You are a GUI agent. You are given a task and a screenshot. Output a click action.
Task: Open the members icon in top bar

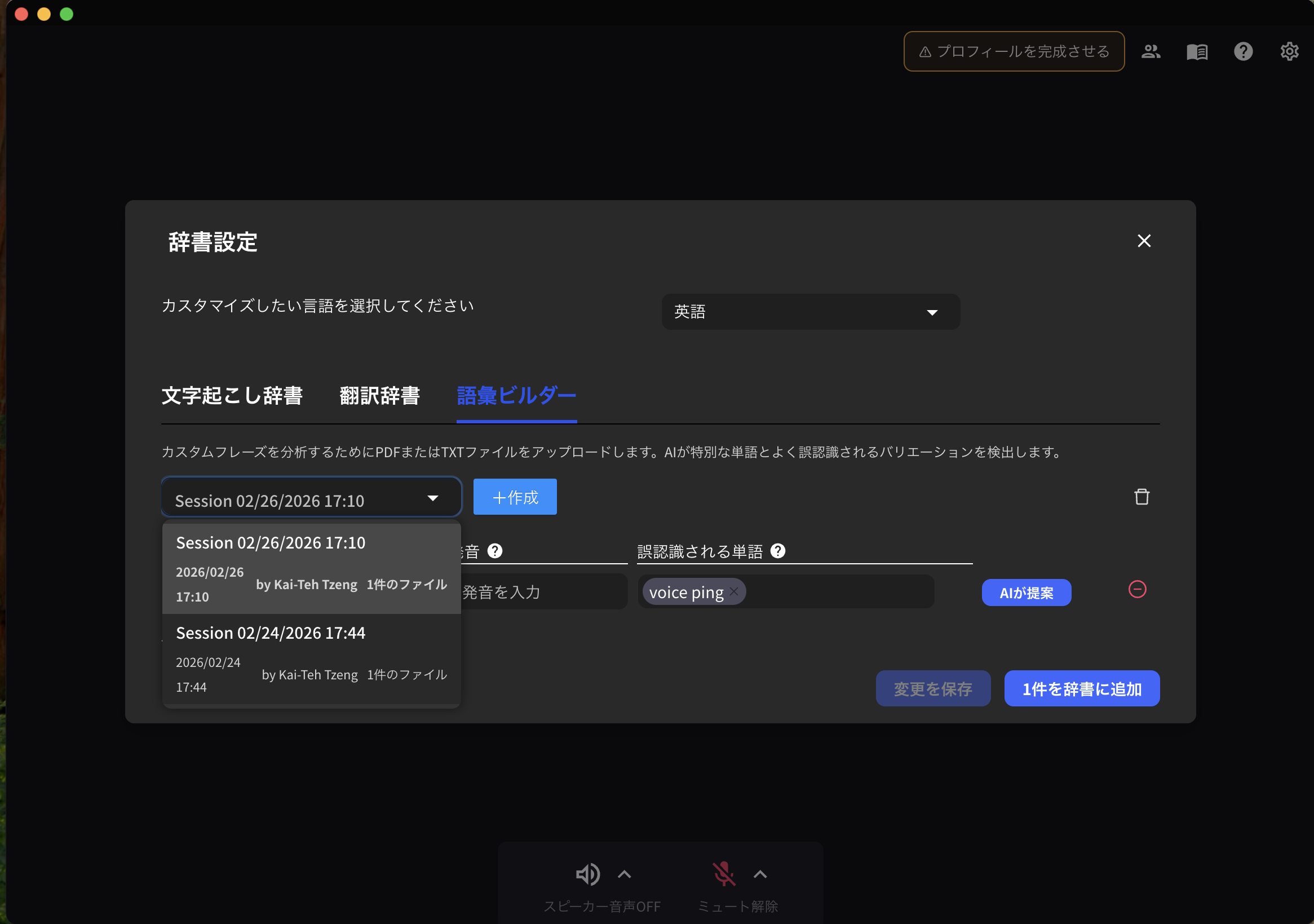(x=1151, y=51)
